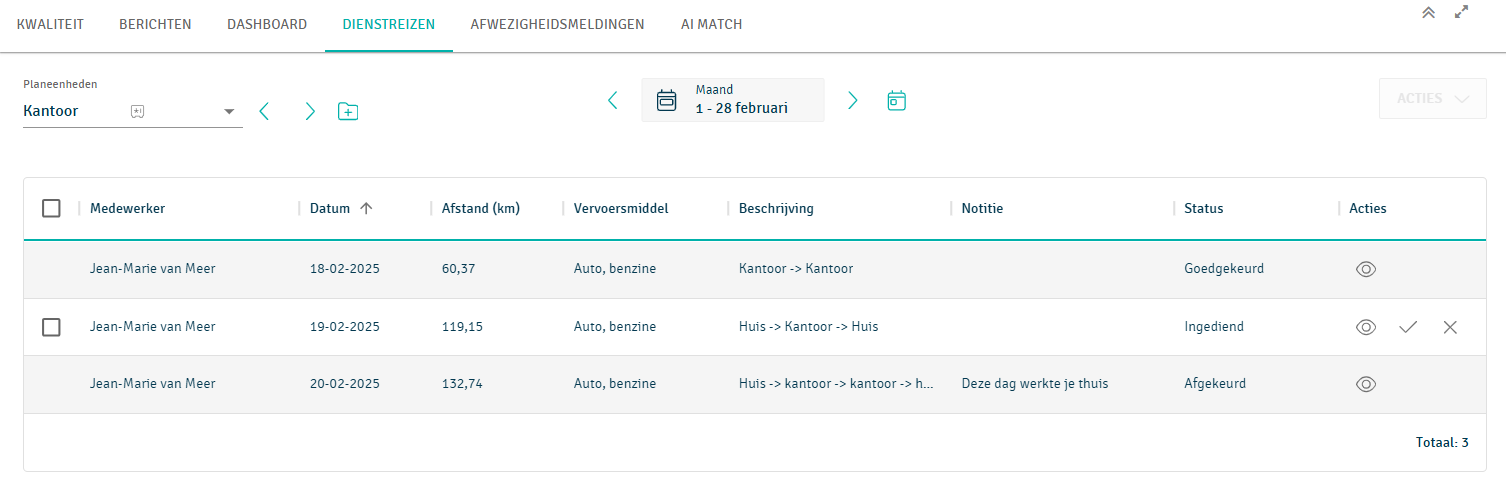View details of the Ingediend trip
Viewport: 1506px width, 480px height.
1366,327
